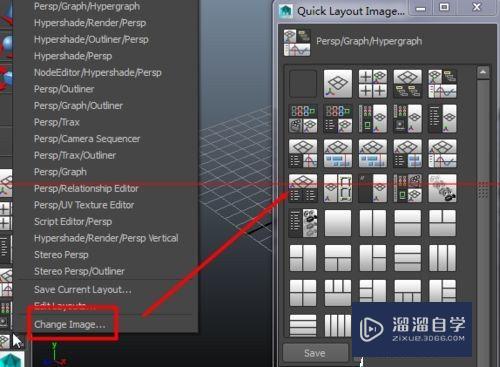This screenshot has width=500, height=367.
Task: Select the four equal quad panes icon
Action: (x=303, y=293)
